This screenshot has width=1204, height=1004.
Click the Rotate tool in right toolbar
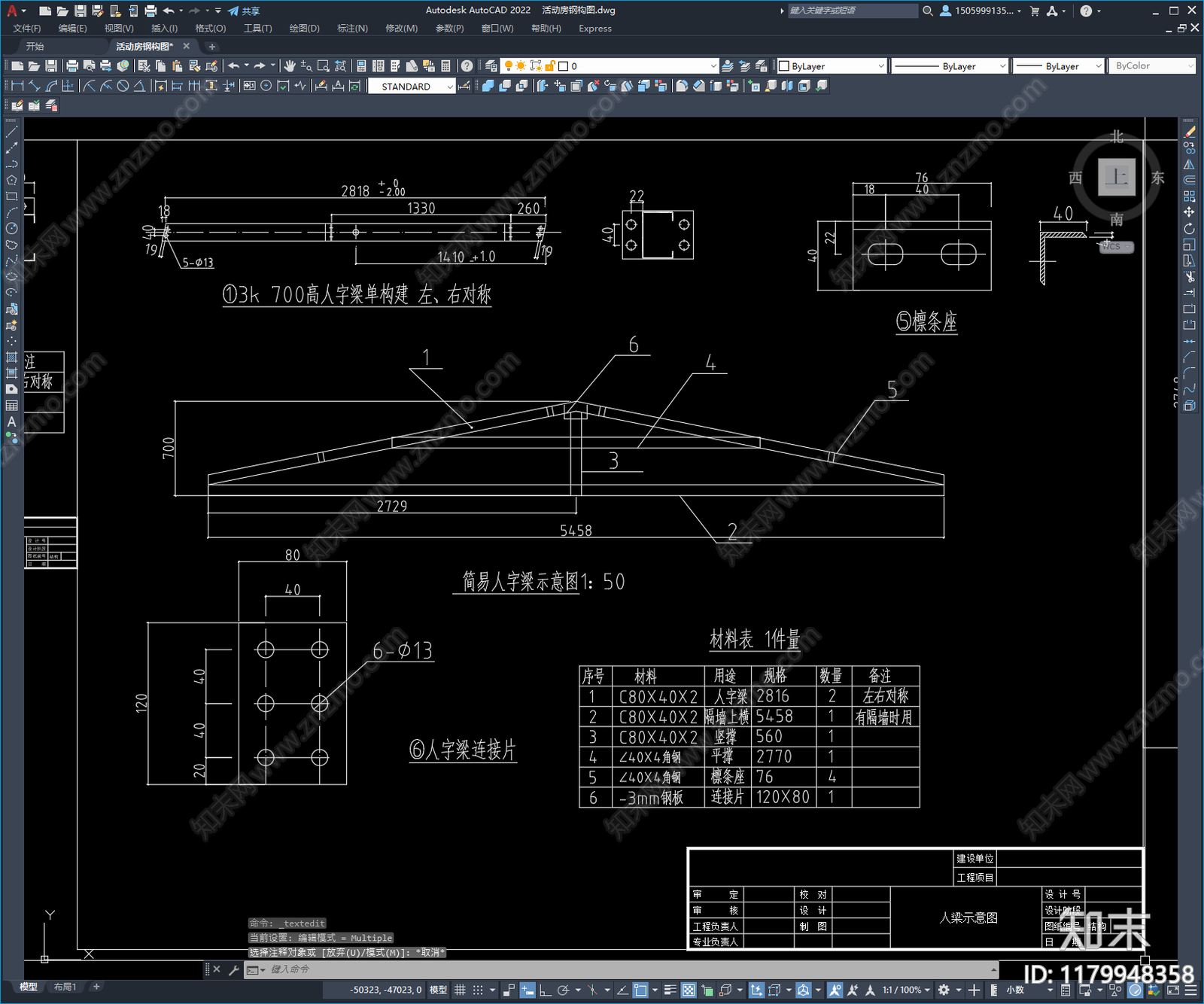[x=1189, y=228]
